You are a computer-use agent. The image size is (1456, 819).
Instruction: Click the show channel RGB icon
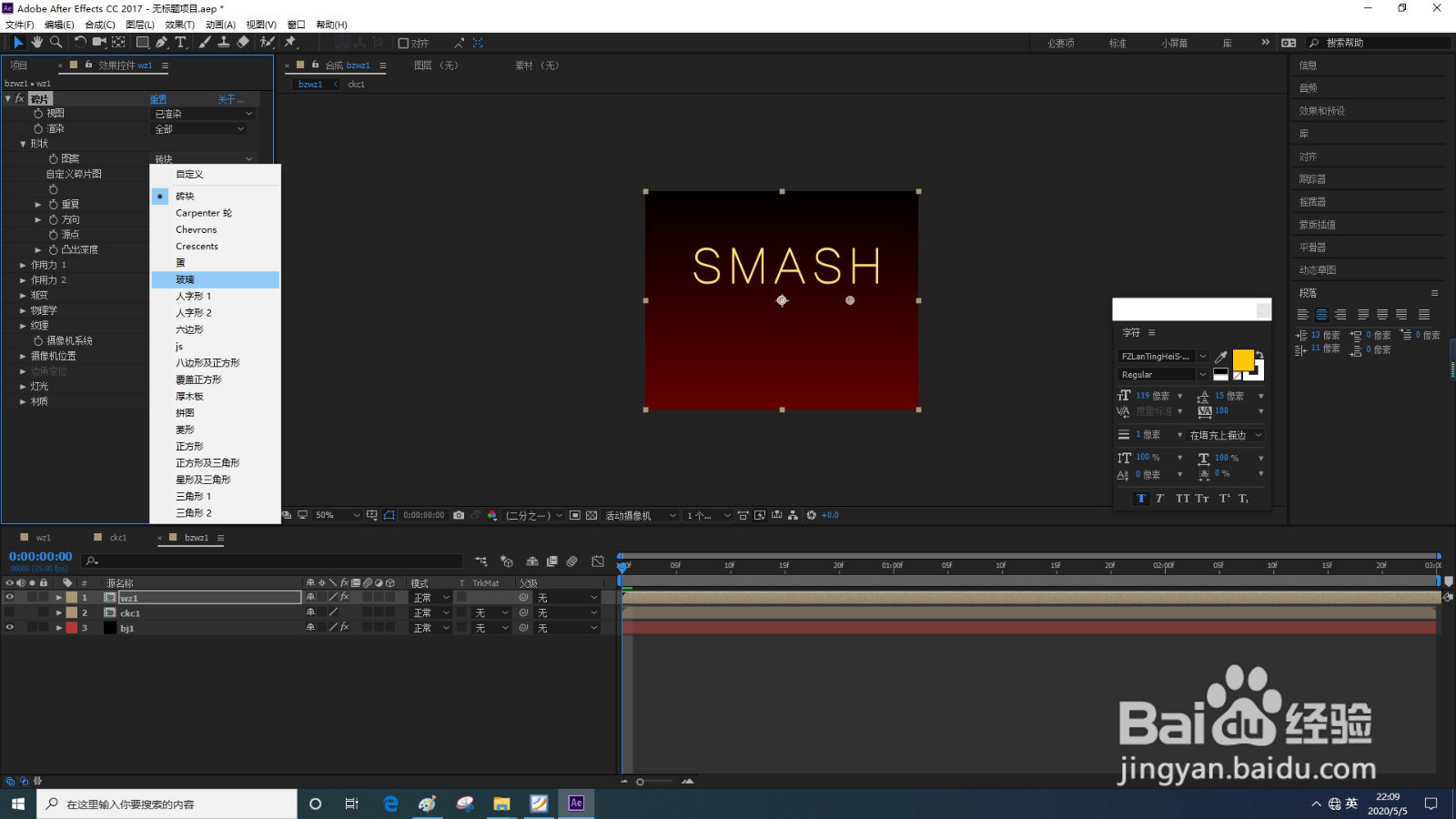492,515
